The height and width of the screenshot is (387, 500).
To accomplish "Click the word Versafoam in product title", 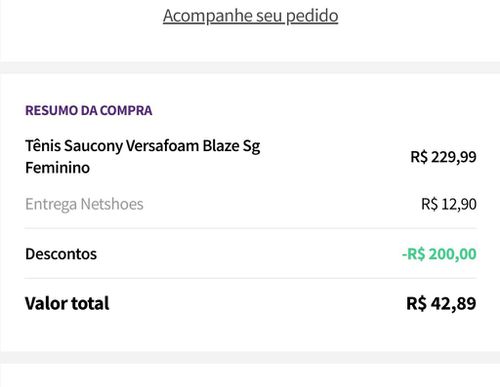I will pyautogui.click(x=162, y=146).
